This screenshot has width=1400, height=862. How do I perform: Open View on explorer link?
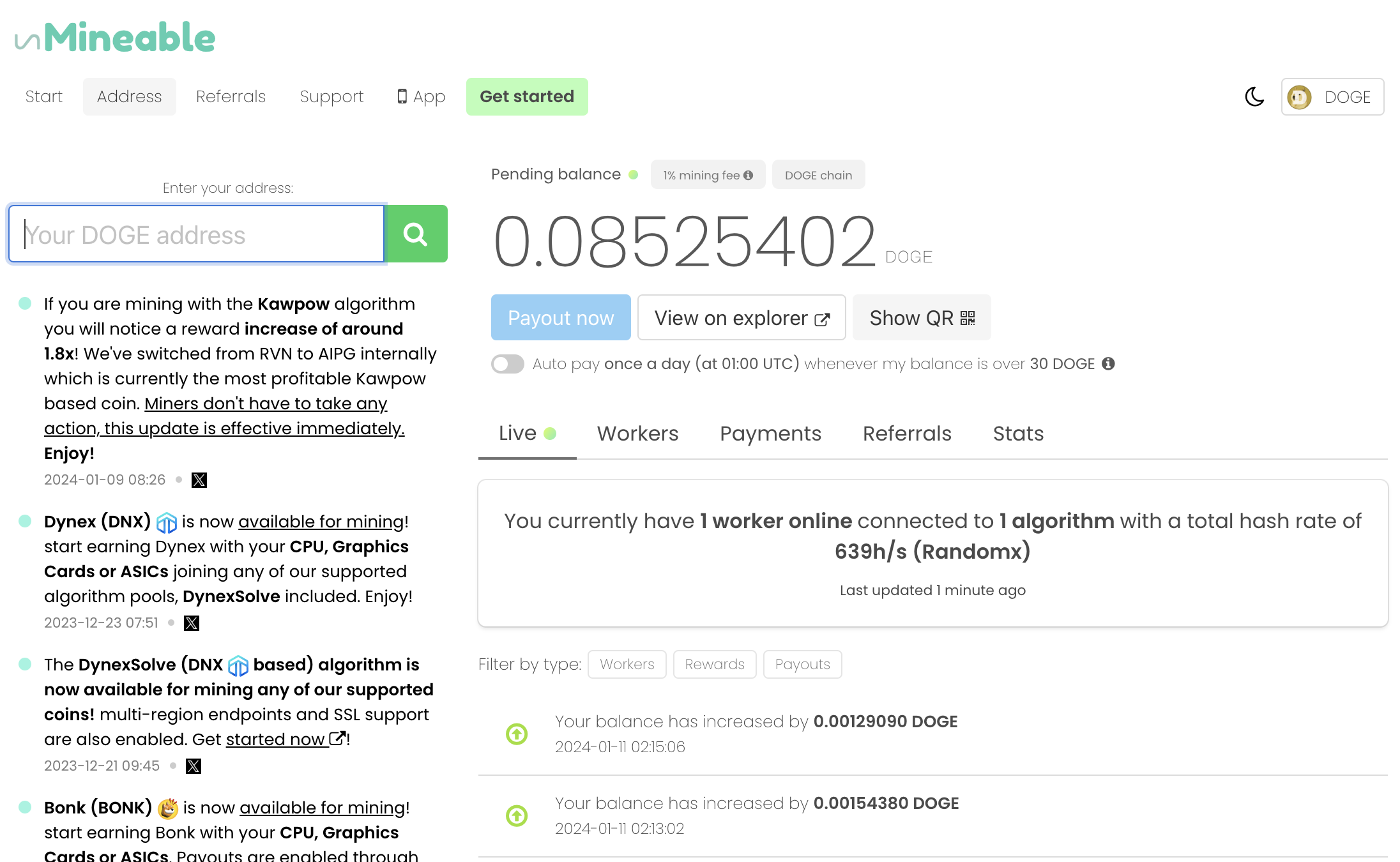tap(741, 318)
